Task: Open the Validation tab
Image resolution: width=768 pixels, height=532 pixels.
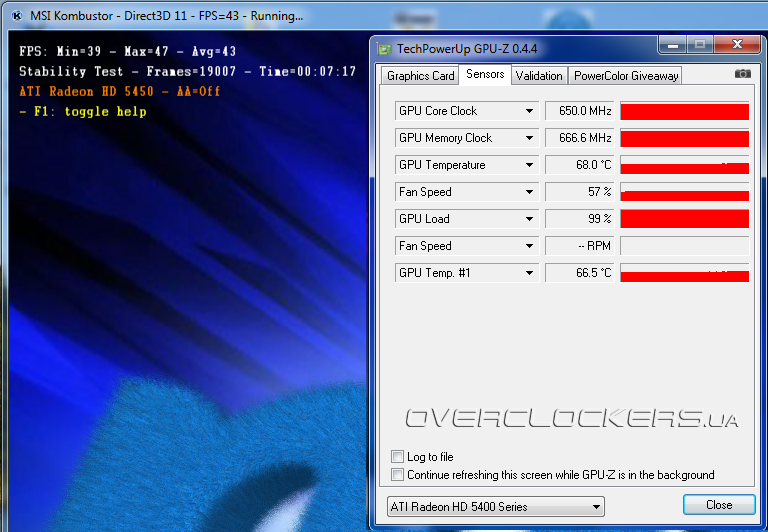Action: 539,76
